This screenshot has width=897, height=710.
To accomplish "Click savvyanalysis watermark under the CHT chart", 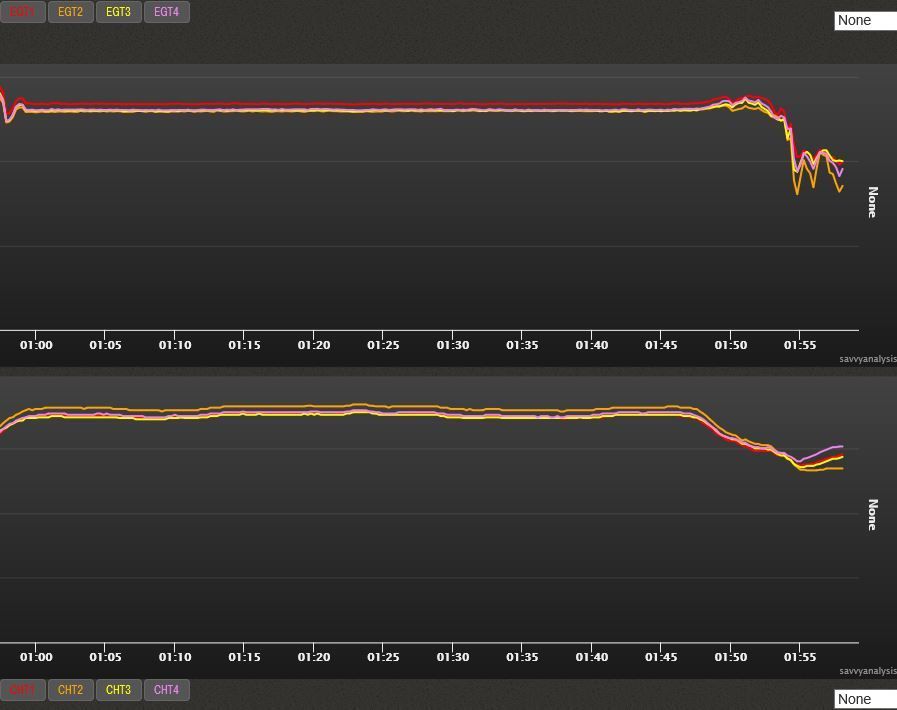I will tap(867, 671).
